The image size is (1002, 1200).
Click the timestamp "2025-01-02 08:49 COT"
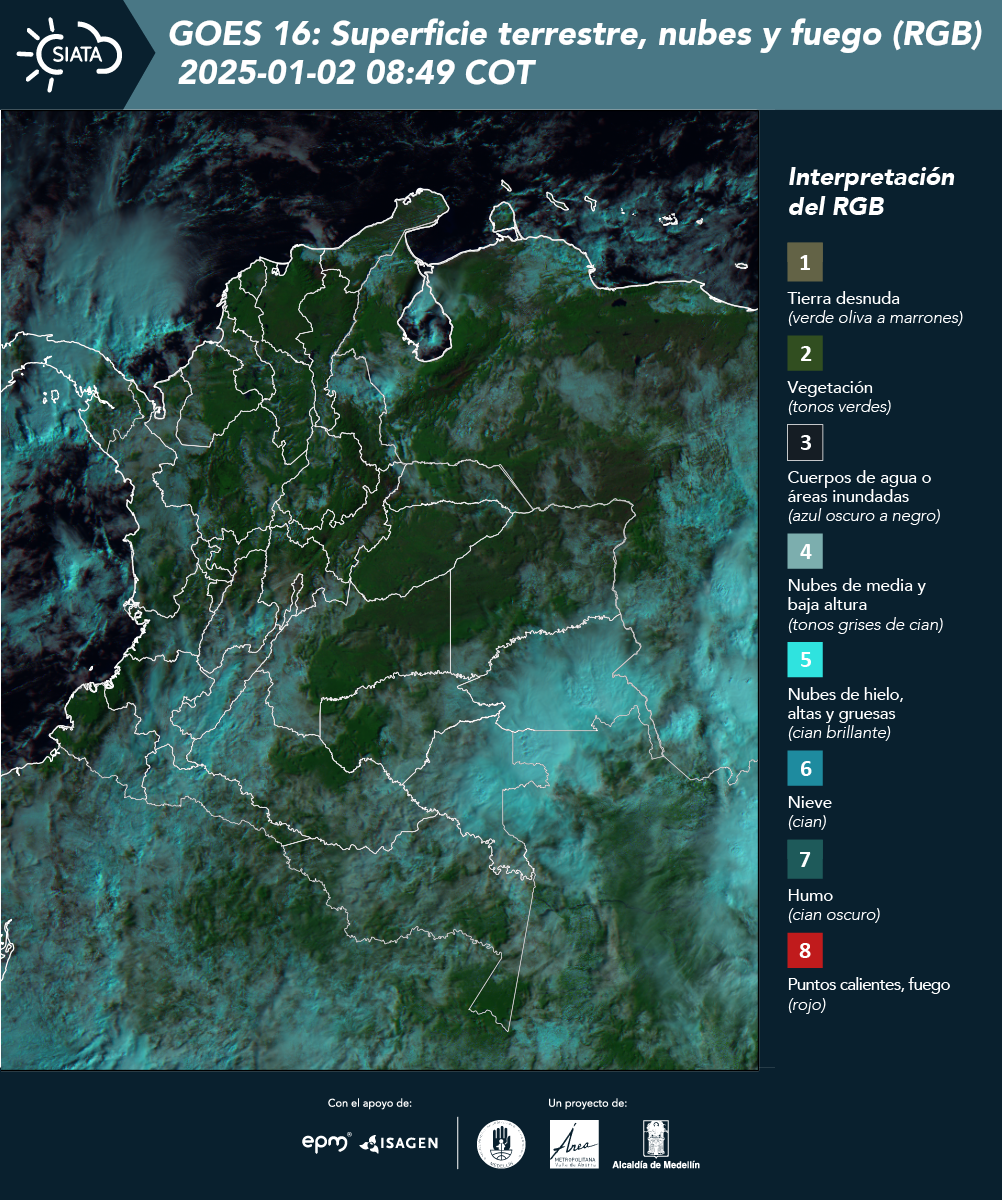[357, 74]
